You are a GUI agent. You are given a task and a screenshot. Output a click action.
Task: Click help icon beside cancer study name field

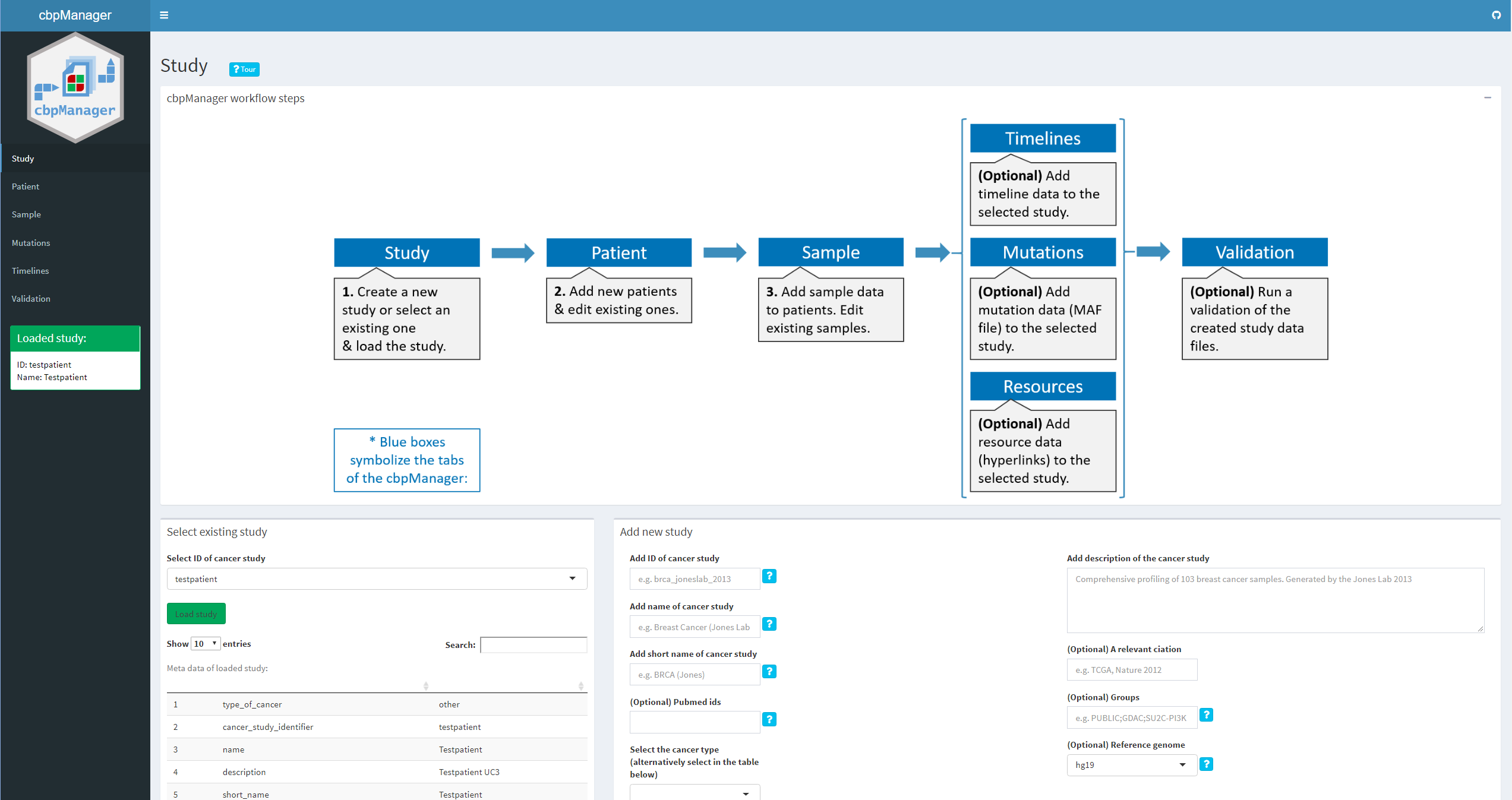tap(769, 624)
